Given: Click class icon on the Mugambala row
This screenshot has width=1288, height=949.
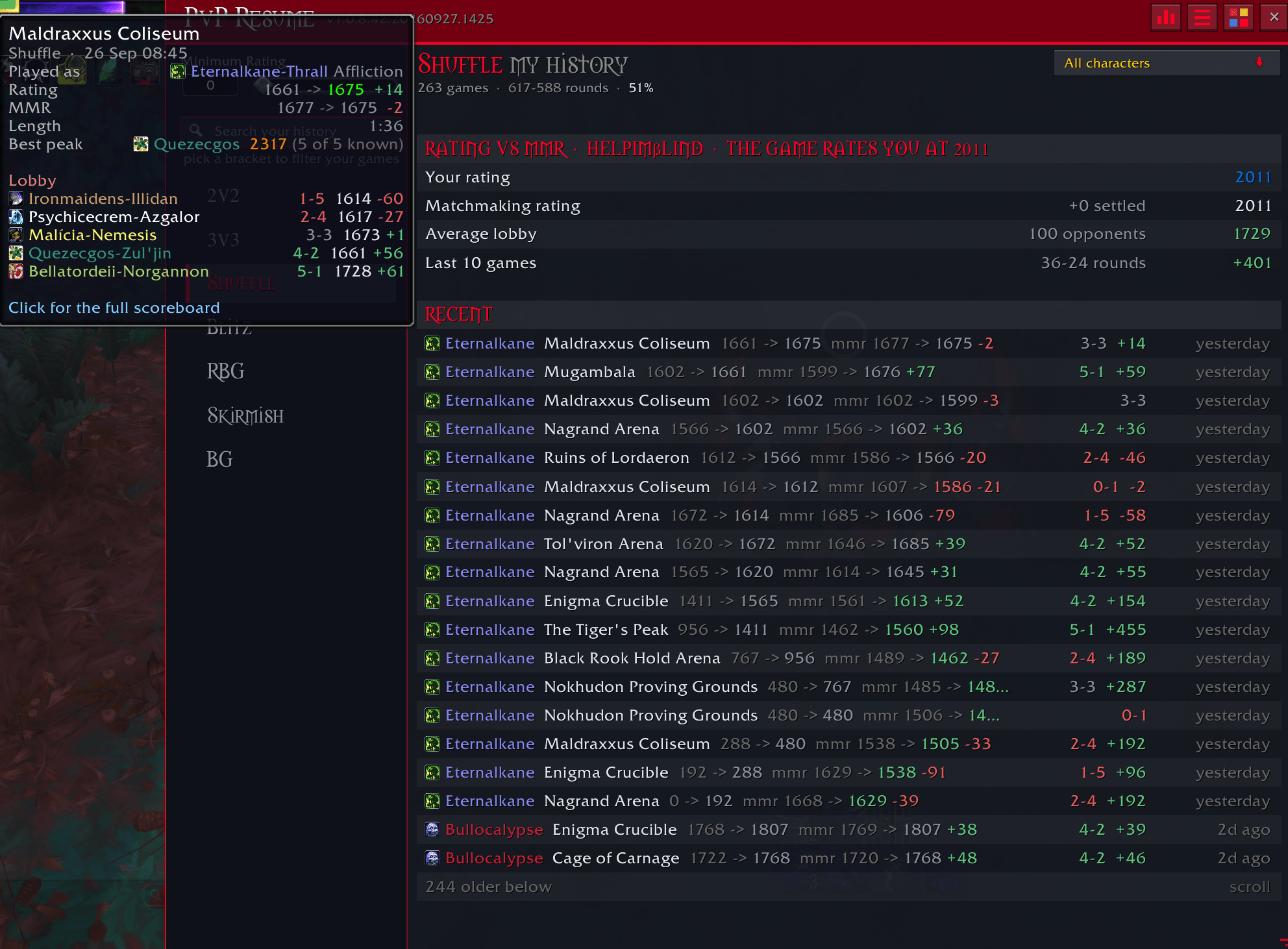Looking at the screenshot, I should pos(432,372).
